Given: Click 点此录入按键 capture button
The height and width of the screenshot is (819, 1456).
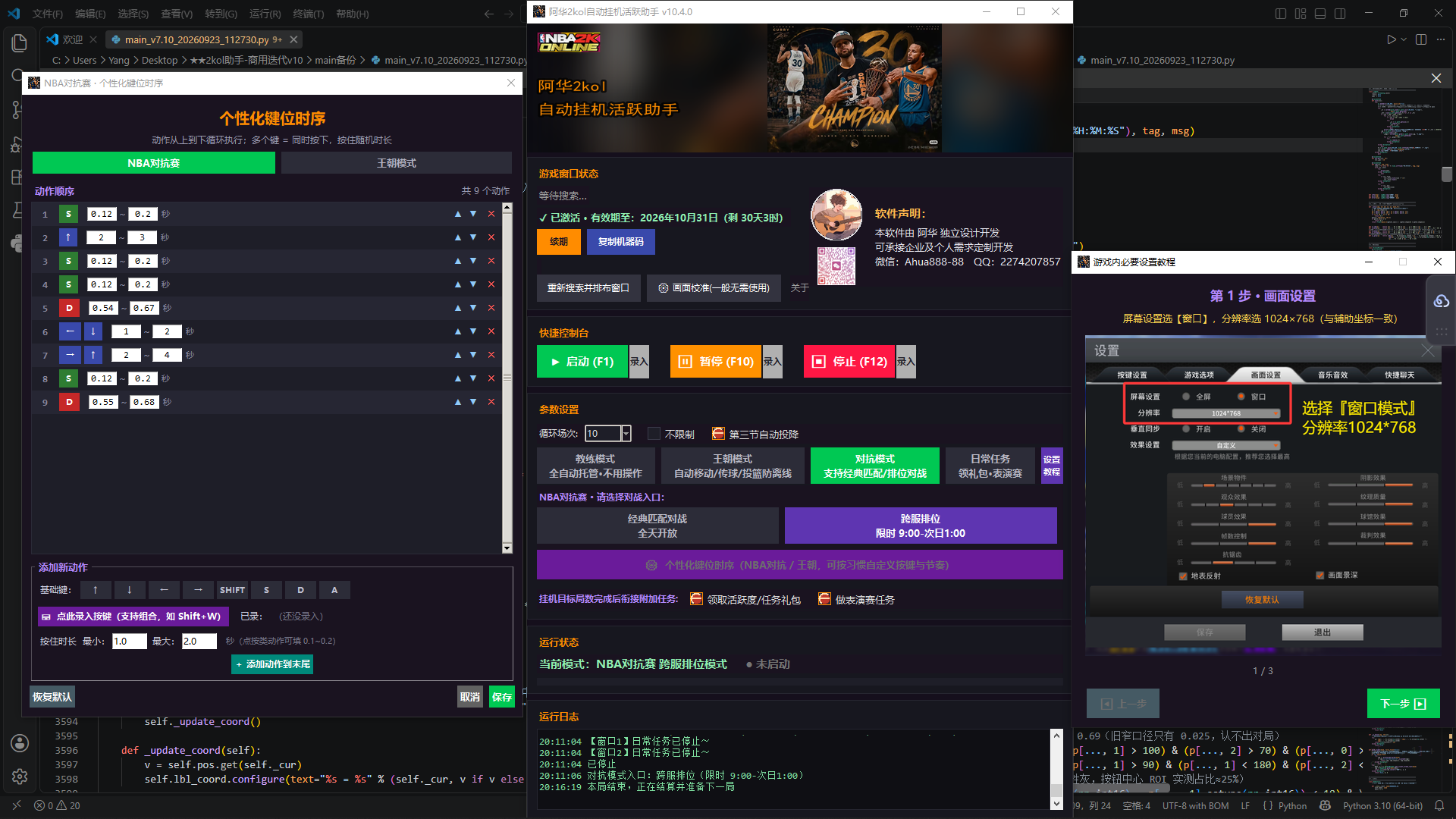Looking at the screenshot, I should pos(133,617).
